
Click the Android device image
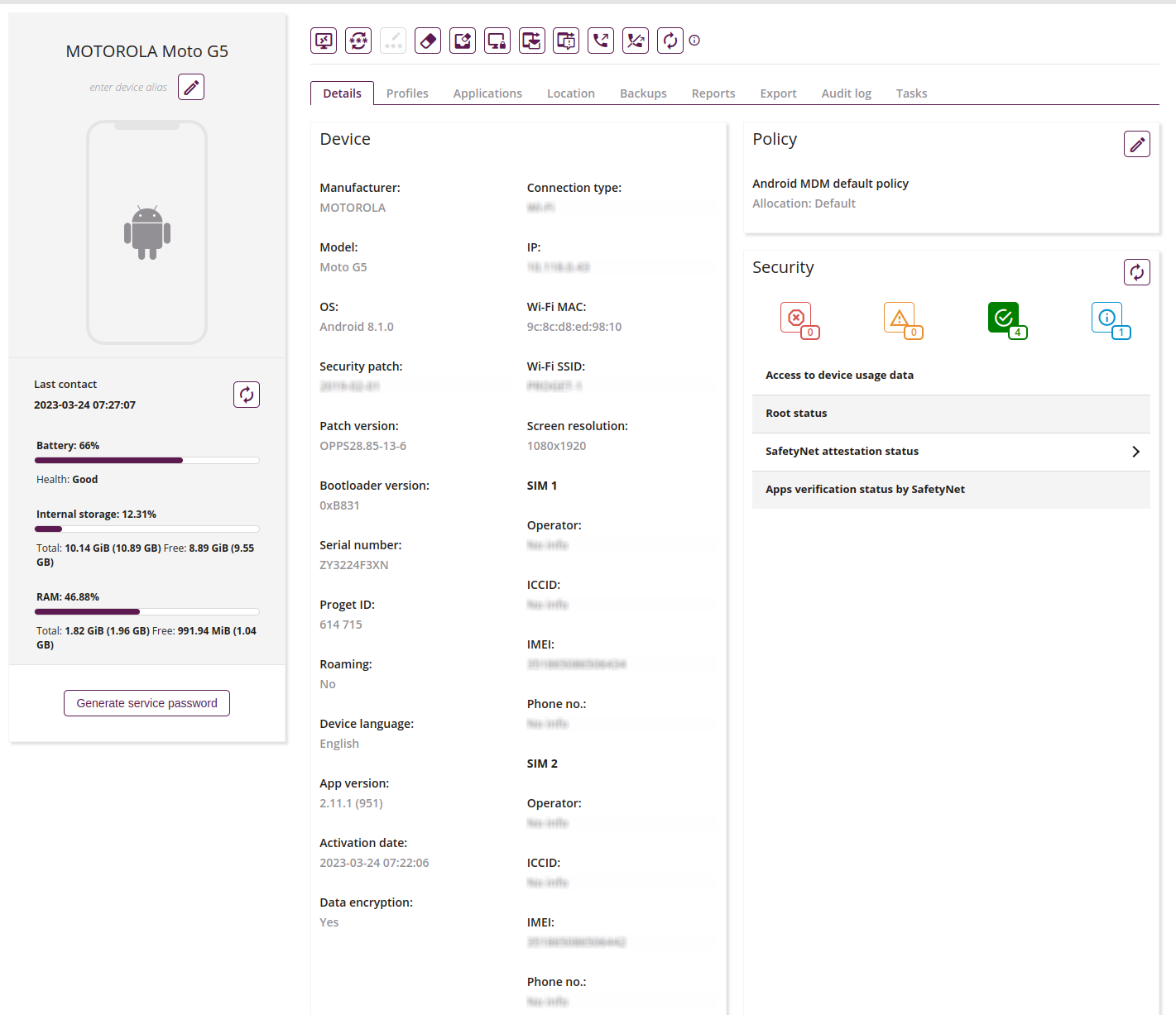(147, 232)
